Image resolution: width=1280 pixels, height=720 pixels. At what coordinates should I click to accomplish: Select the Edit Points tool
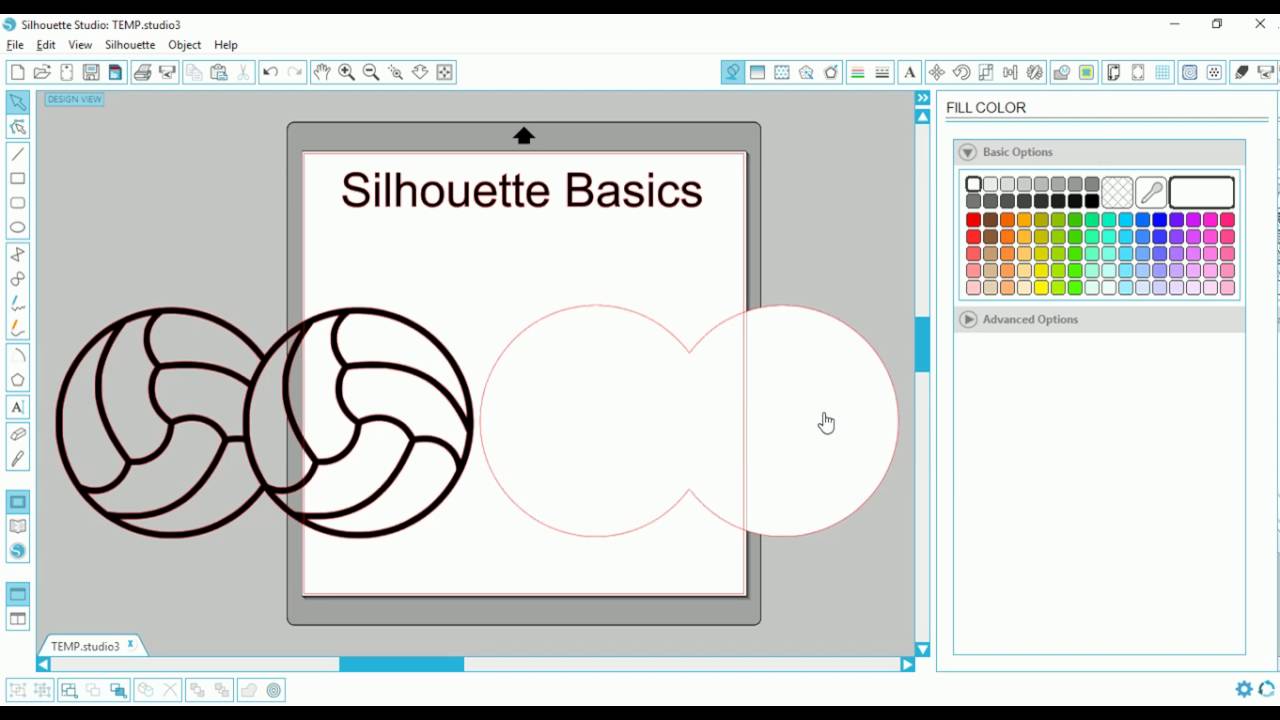click(17, 127)
